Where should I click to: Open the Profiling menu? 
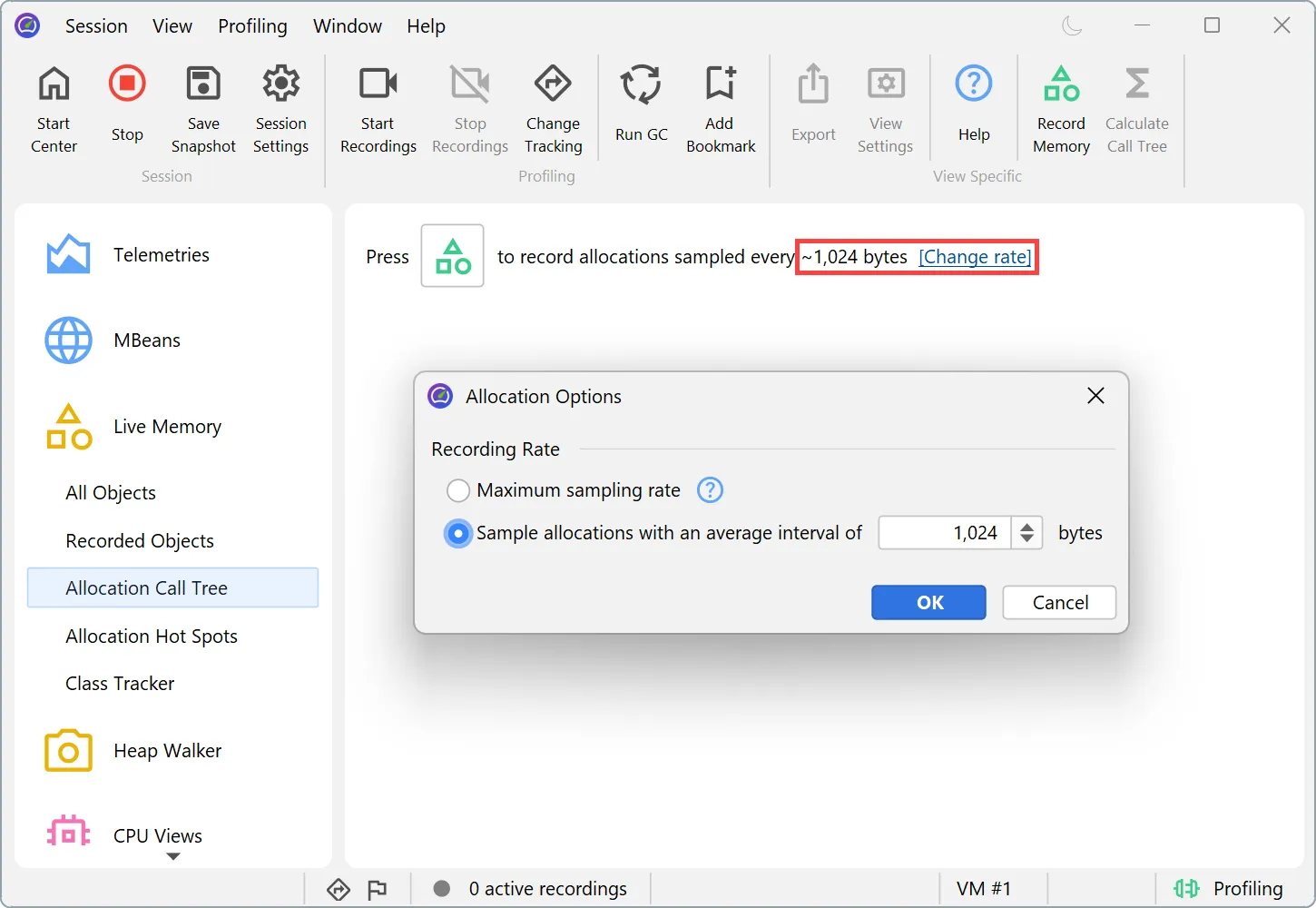(x=252, y=26)
